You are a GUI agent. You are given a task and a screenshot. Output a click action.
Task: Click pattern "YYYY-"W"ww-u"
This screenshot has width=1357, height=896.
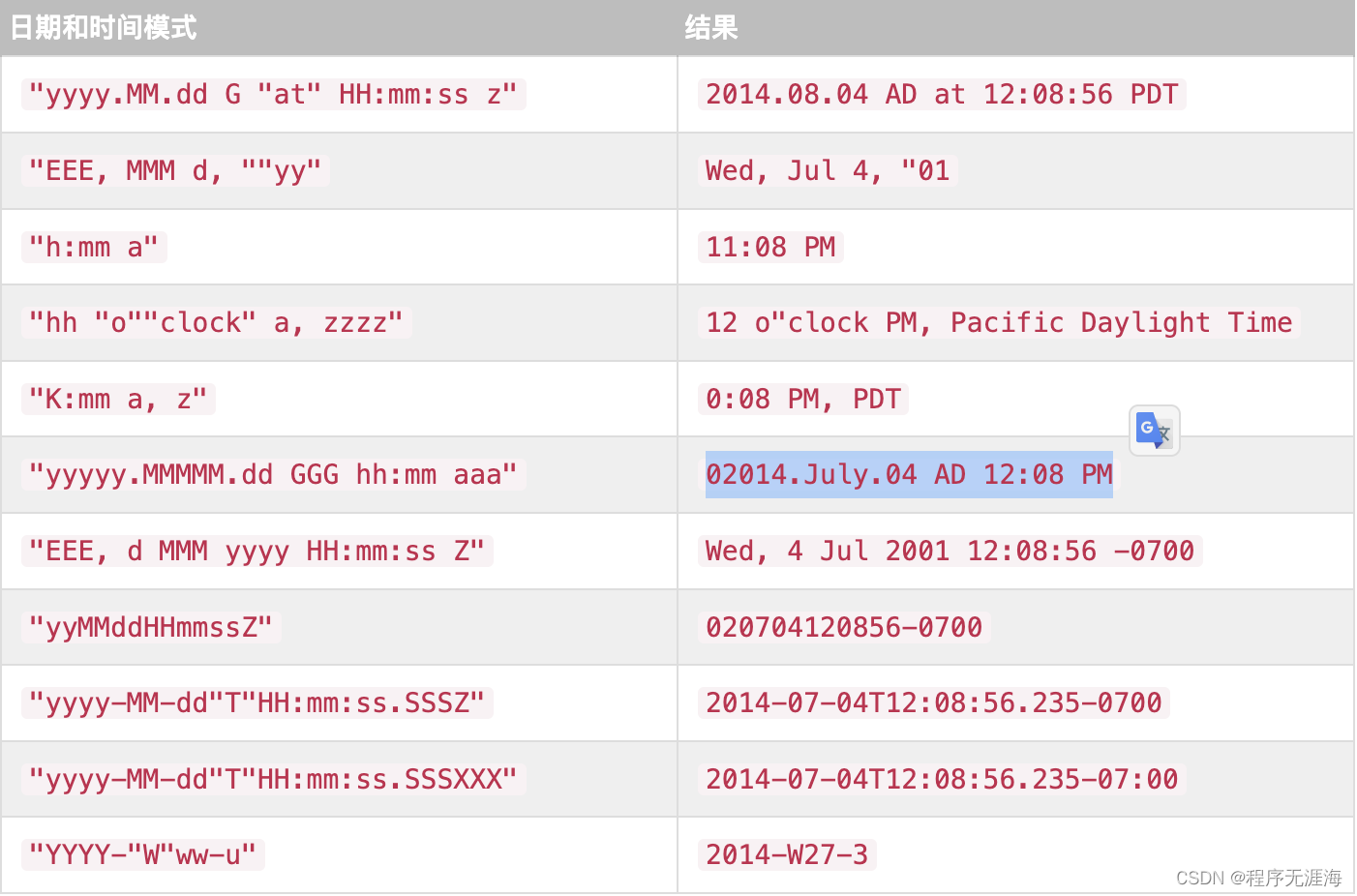tap(143, 854)
